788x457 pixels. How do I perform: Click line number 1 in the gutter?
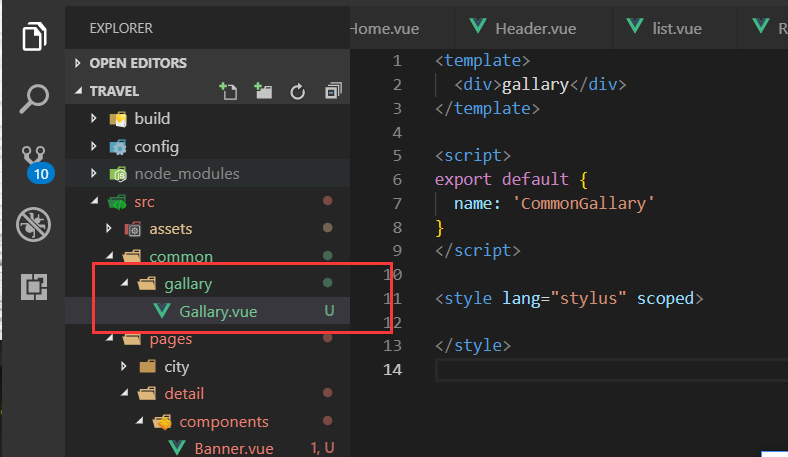coord(397,61)
